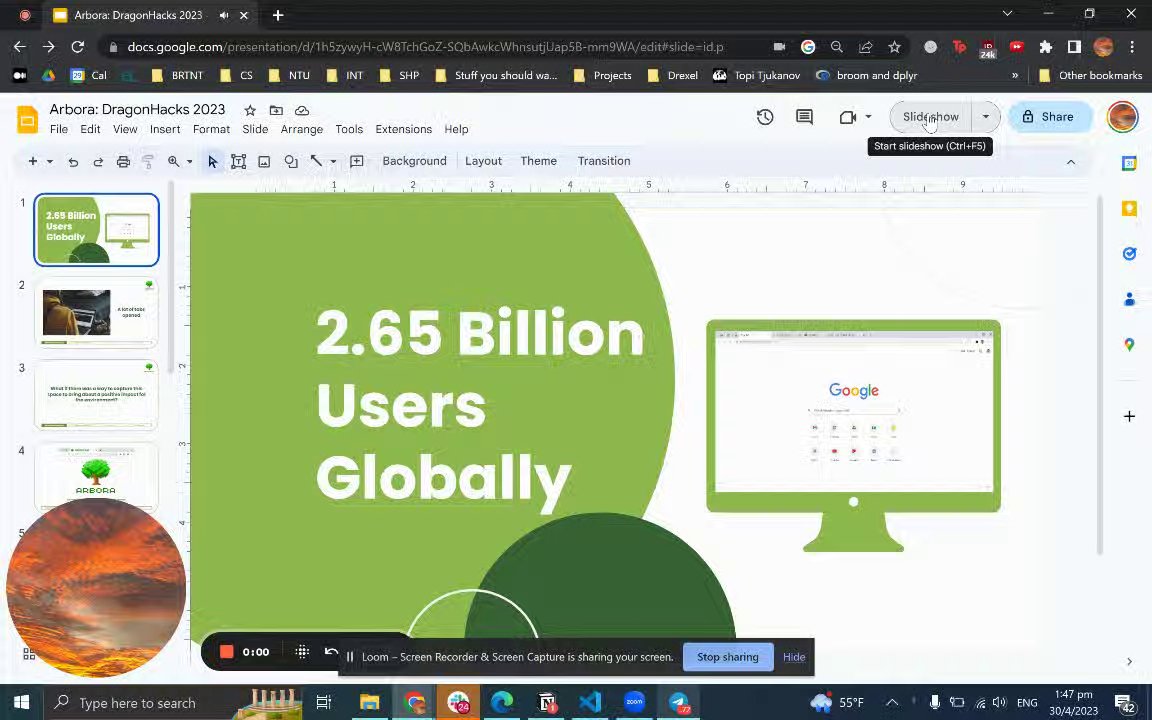Open the Drexel bookmark folder
Screen dimensions: 1152x720
click(674, 75)
